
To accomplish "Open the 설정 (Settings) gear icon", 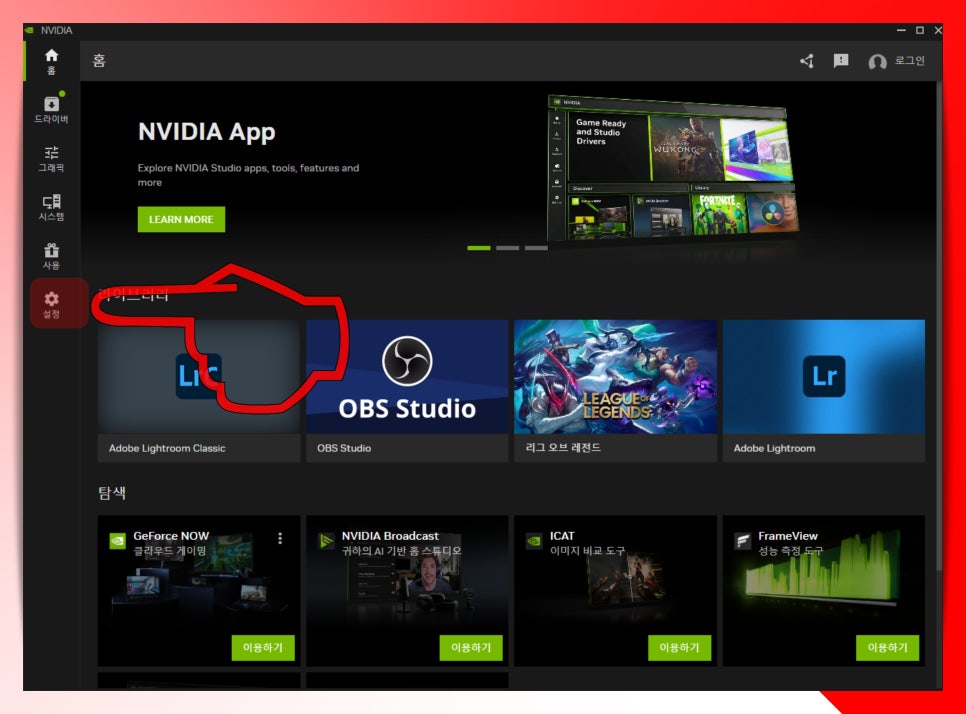I will point(50,301).
